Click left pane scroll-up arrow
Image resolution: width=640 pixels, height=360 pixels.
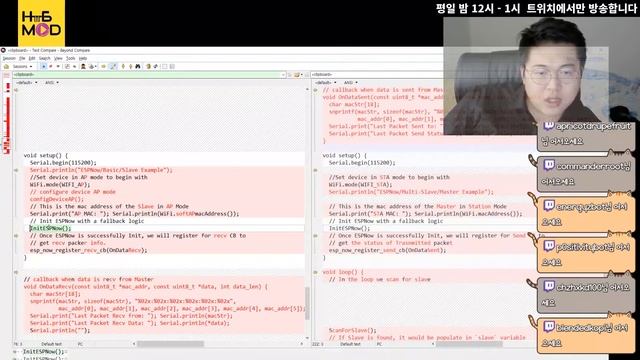click(x=307, y=89)
